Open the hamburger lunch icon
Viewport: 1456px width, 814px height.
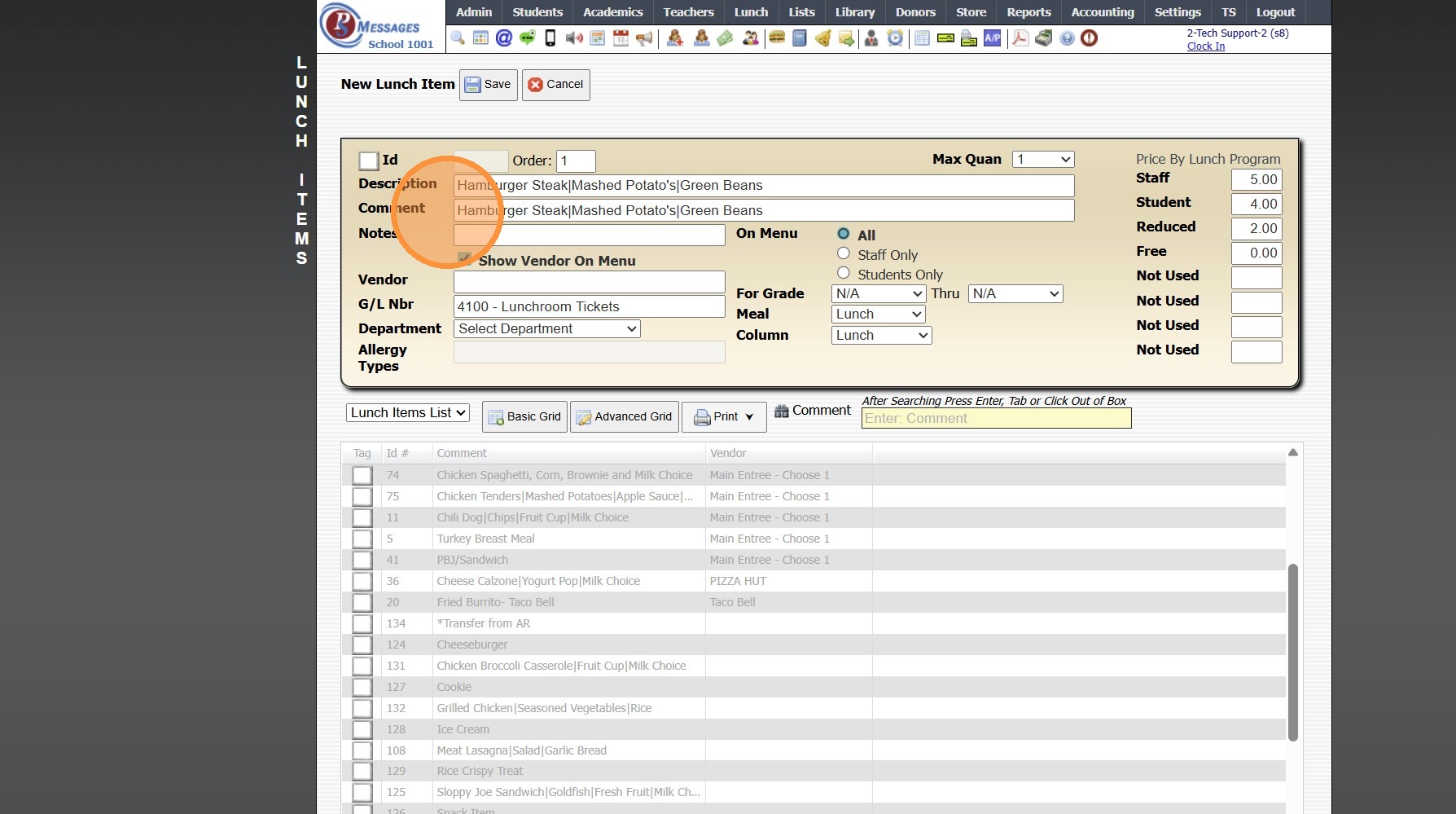pos(777,38)
